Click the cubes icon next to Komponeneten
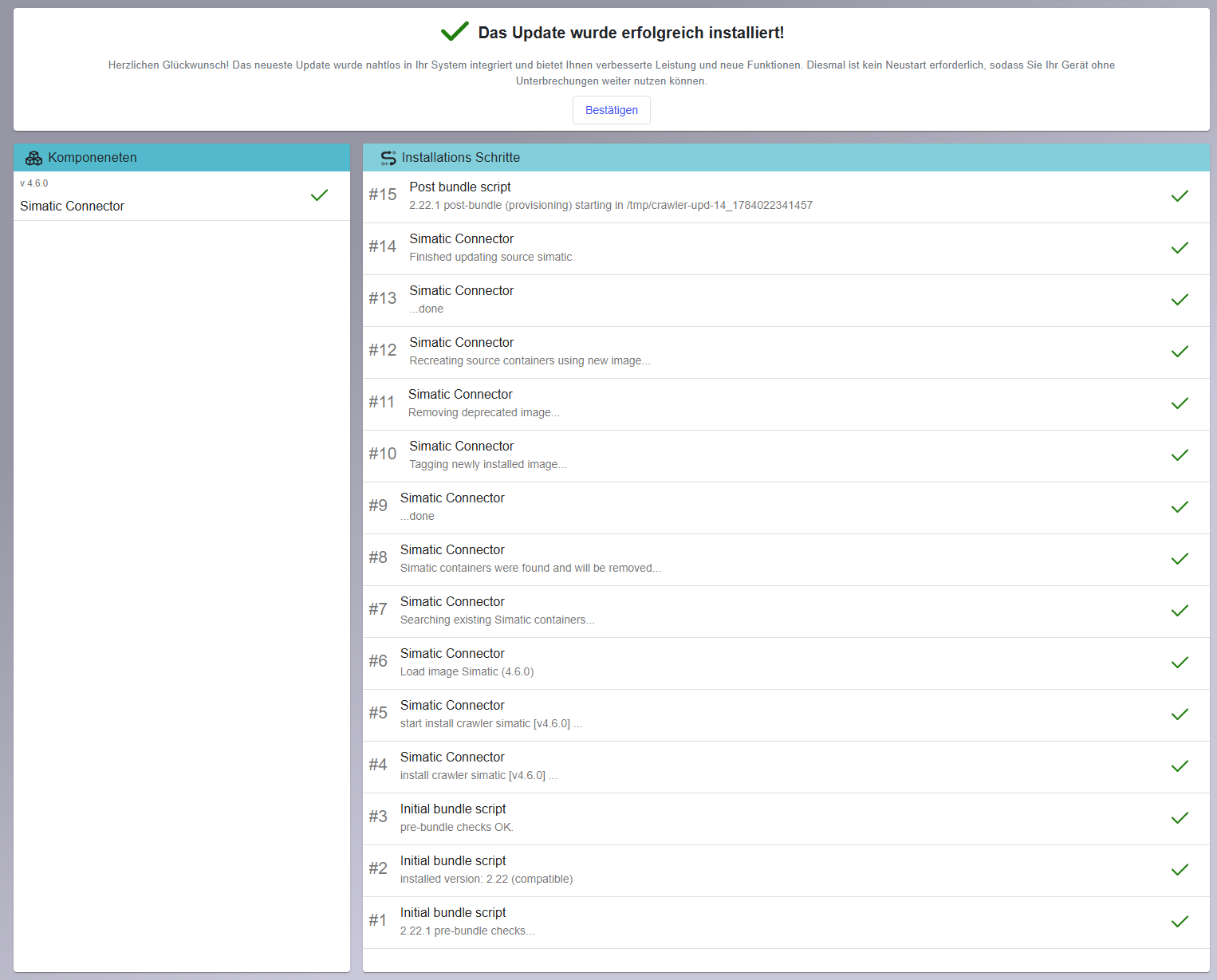The height and width of the screenshot is (980, 1217). (33, 158)
